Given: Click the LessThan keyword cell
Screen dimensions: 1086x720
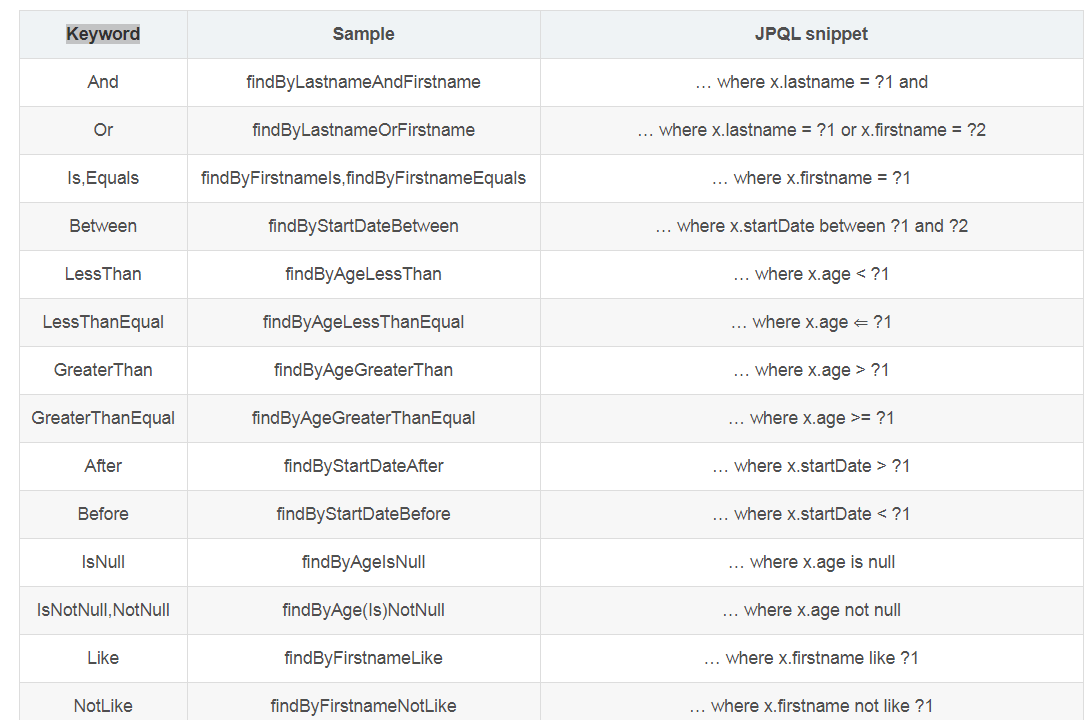Looking at the screenshot, I should 103,274.
